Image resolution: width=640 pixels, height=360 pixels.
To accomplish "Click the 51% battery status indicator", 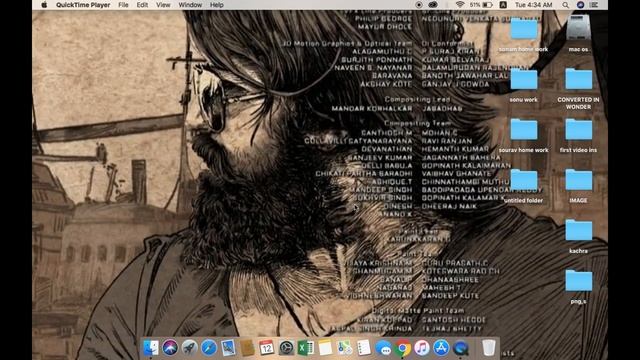I will point(481,5).
